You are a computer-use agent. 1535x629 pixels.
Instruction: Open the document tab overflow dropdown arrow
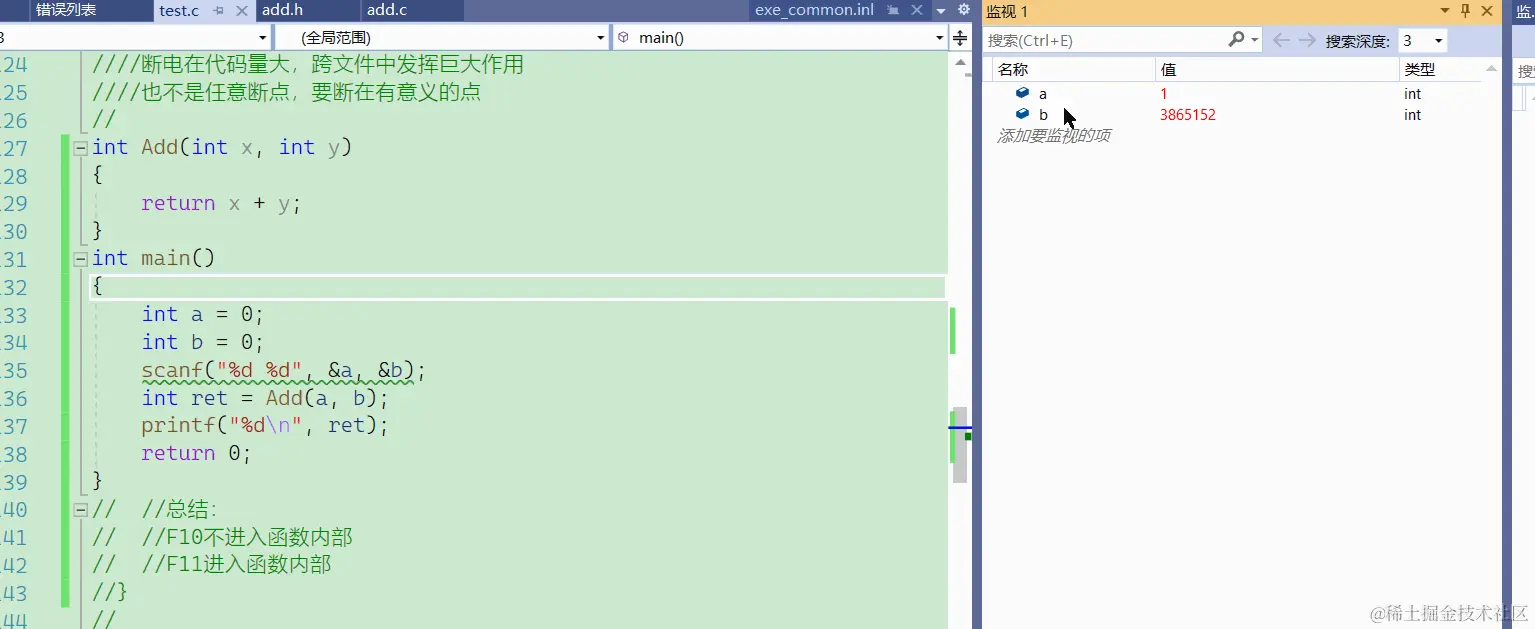coord(940,10)
